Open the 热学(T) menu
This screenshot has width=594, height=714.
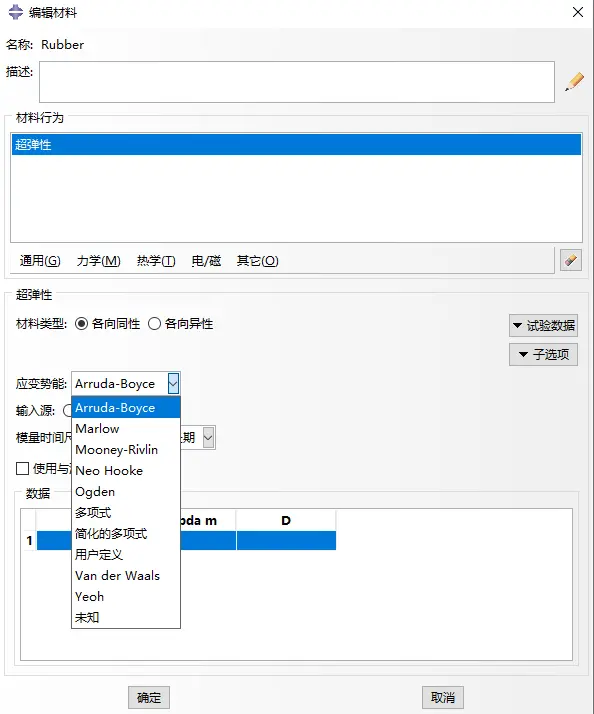click(156, 260)
